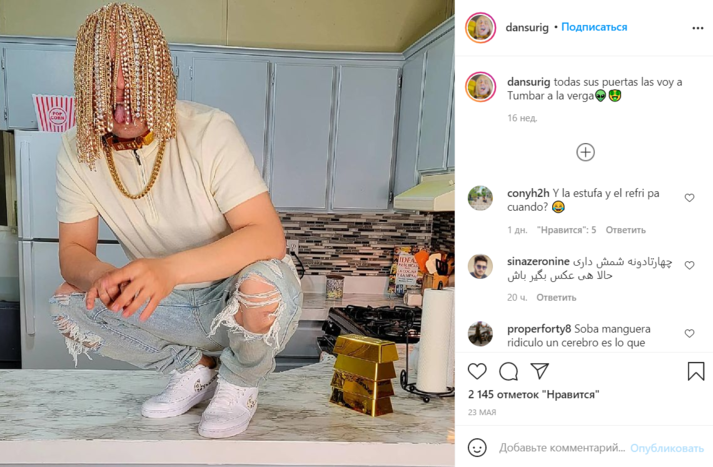Save post with the bookmark icon
The height and width of the screenshot is (467, 713).
[x=696, y=371]
